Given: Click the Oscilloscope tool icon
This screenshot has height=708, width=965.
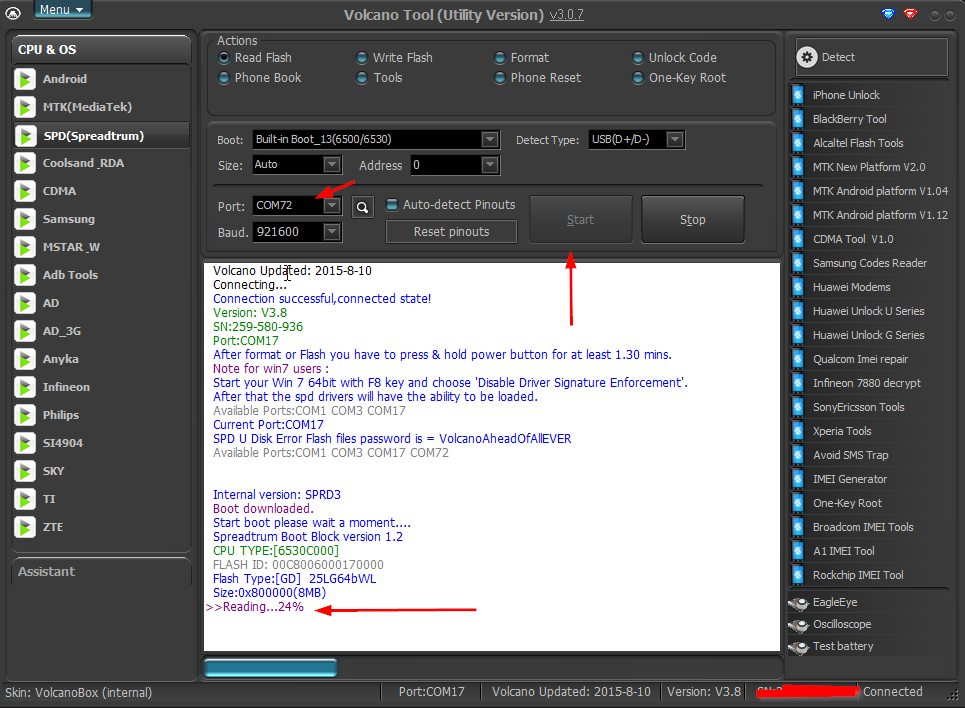Looking at the screenshot, I should tap(799, 625).
